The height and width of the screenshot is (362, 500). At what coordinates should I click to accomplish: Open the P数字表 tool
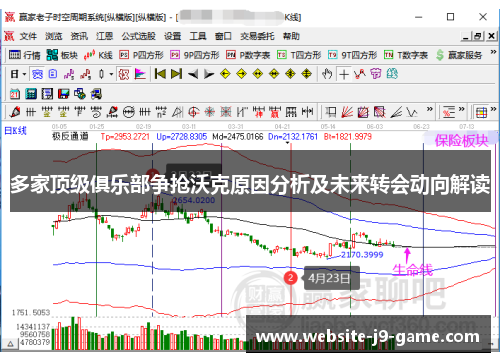coord(248,55)
